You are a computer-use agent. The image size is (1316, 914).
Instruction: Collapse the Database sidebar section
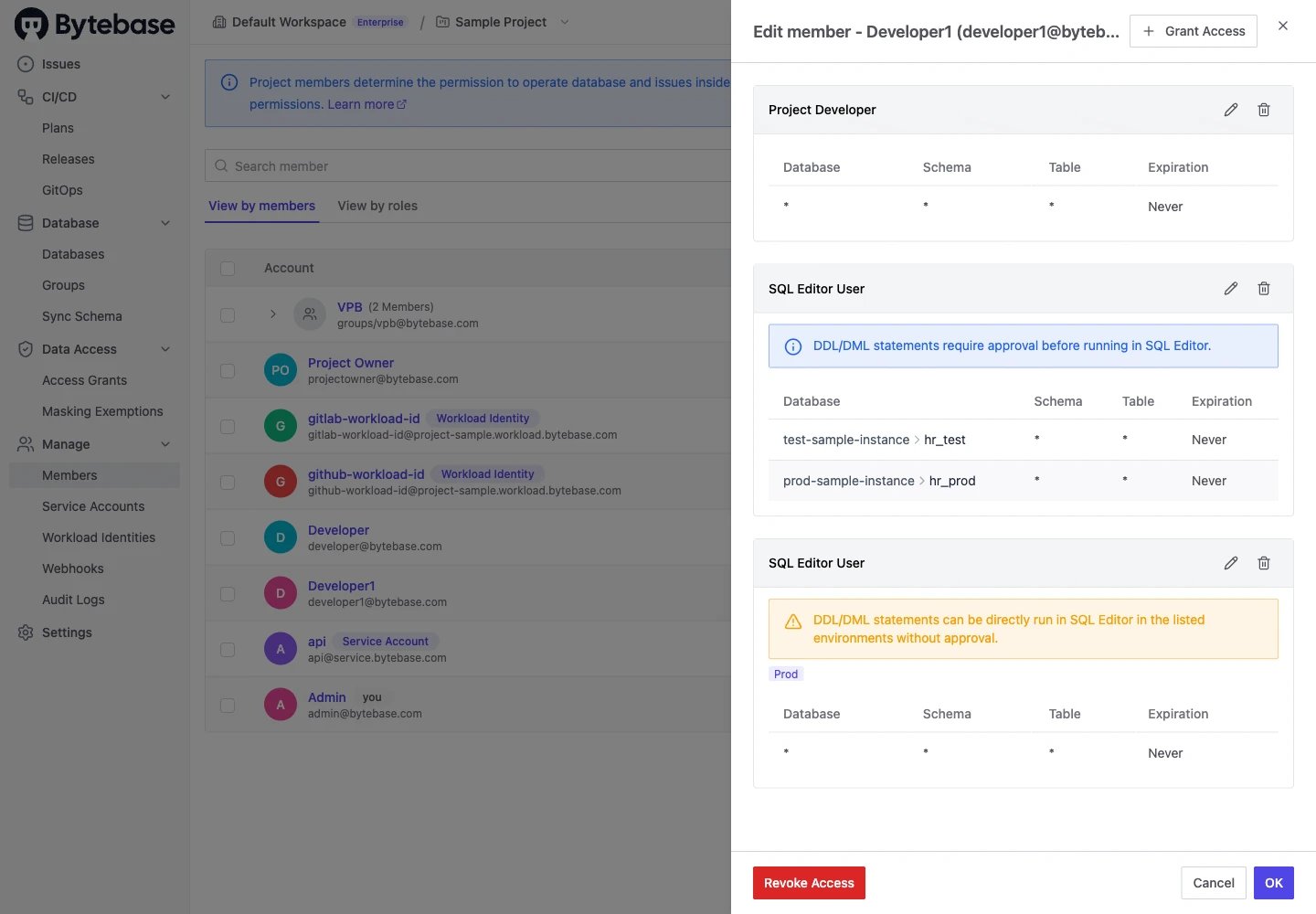point(165,223)
